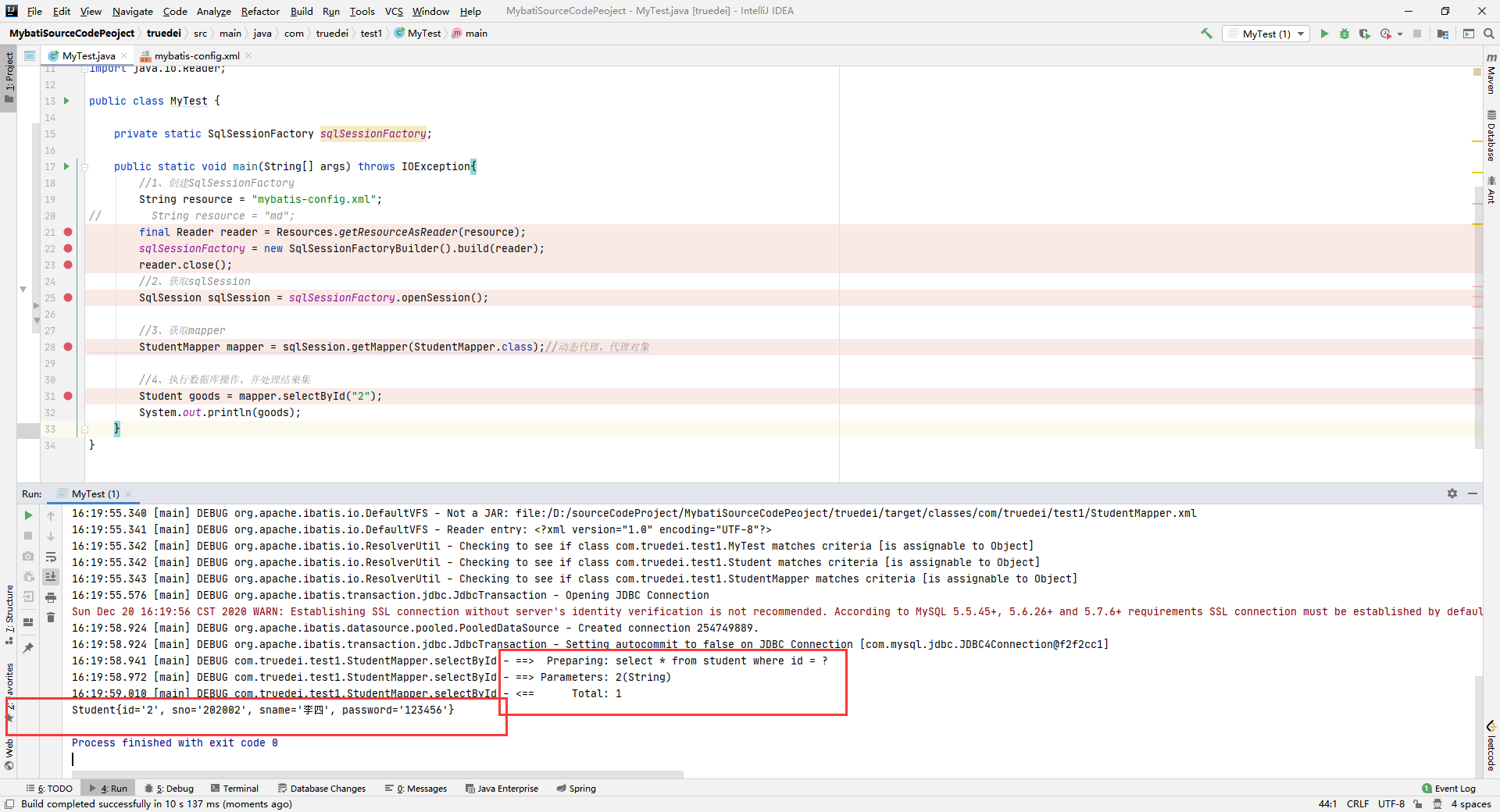Screen dimensions: 1500x812
Task: Open the Project tool window stripe
Action: point(9,78)
